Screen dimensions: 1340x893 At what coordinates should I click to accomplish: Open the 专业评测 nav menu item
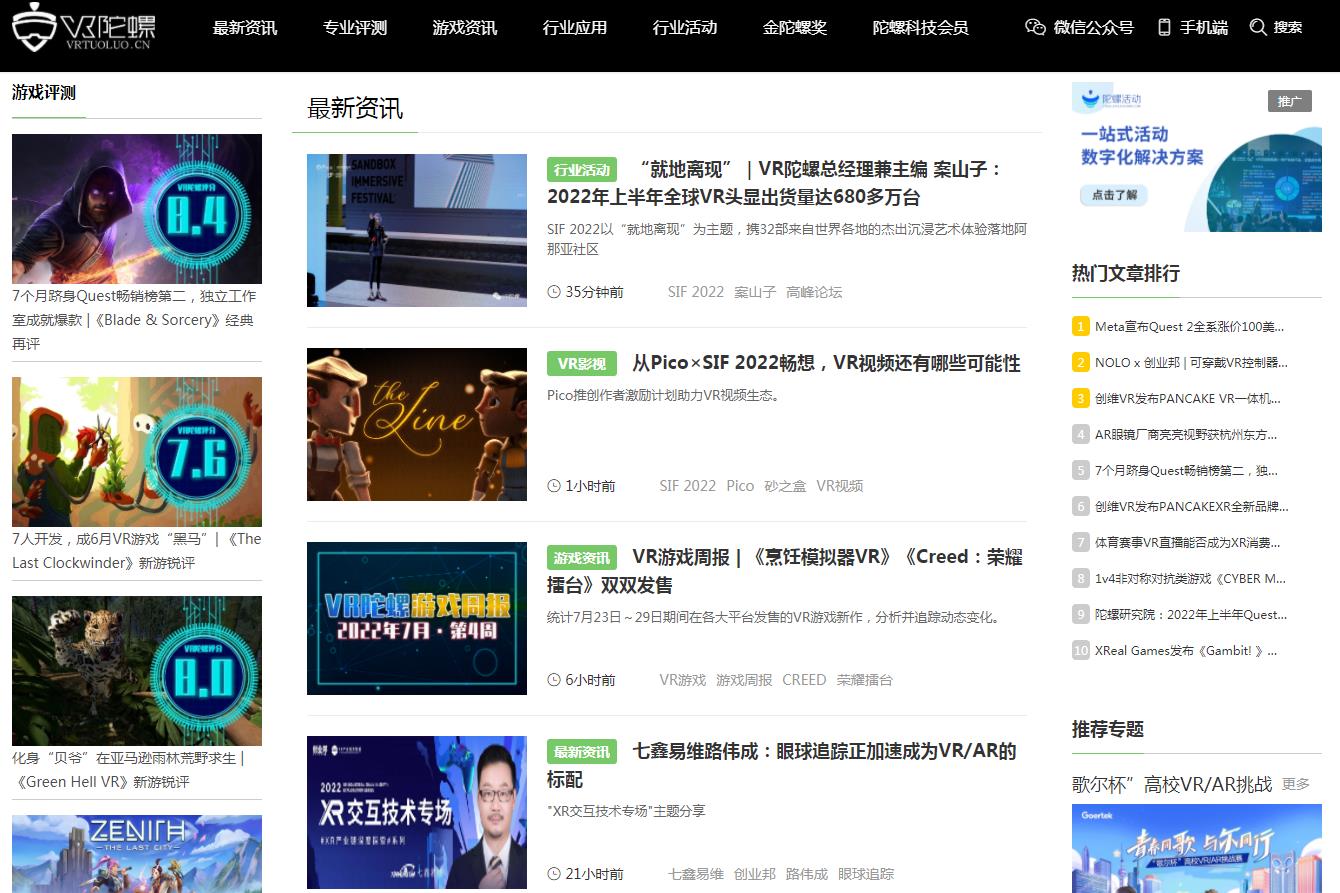[355, 28]
